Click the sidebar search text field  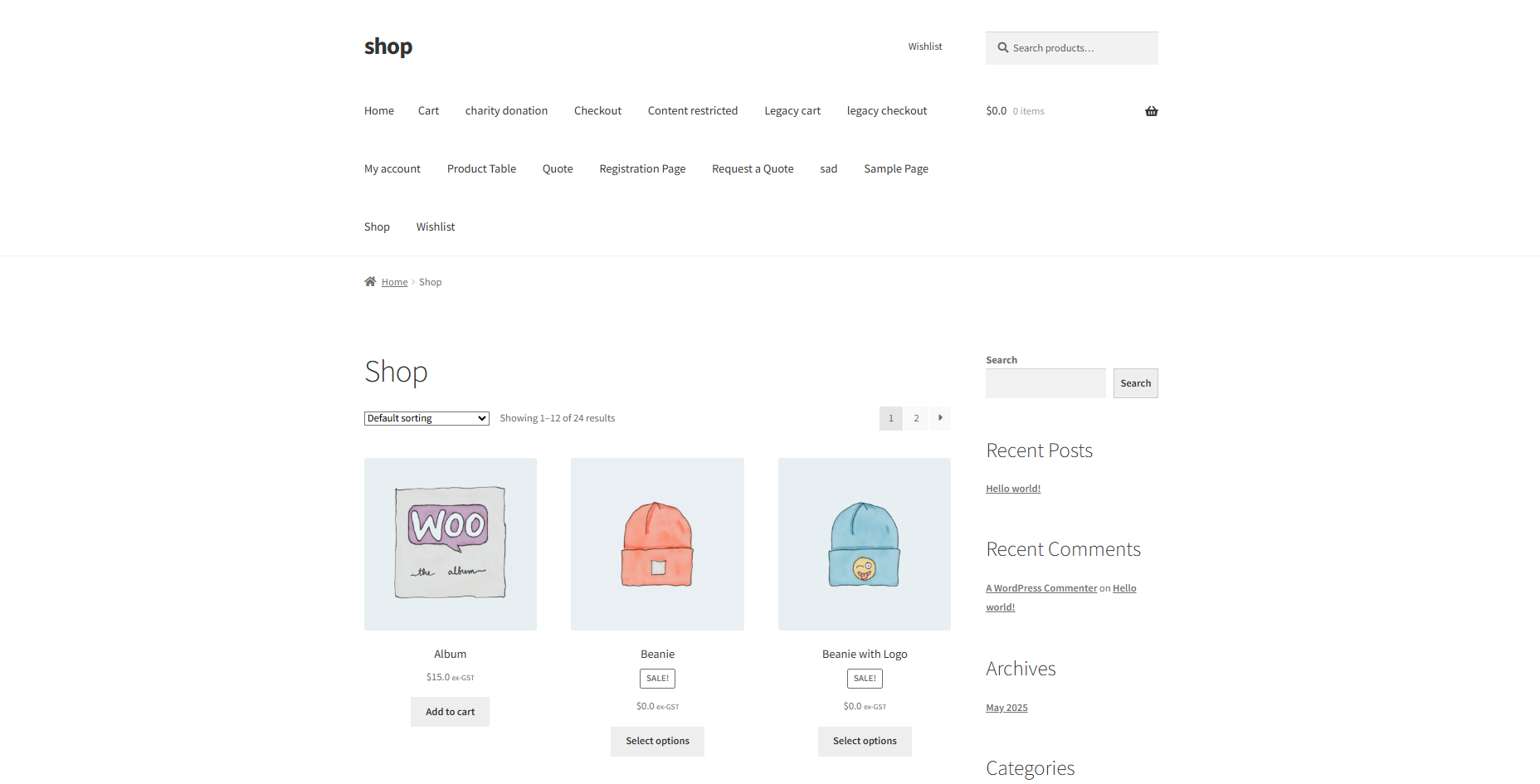point(1045,383)
